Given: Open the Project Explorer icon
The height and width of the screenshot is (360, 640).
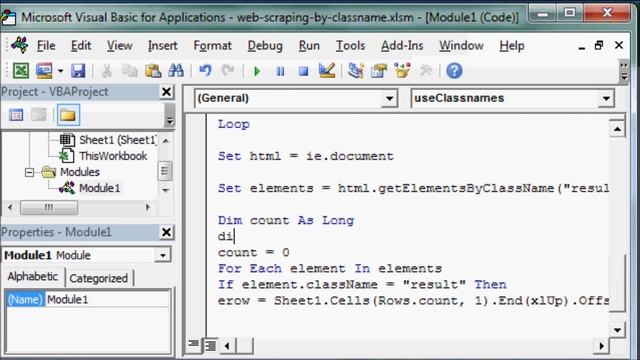Looking at the screenshot, I should [356, 71].
